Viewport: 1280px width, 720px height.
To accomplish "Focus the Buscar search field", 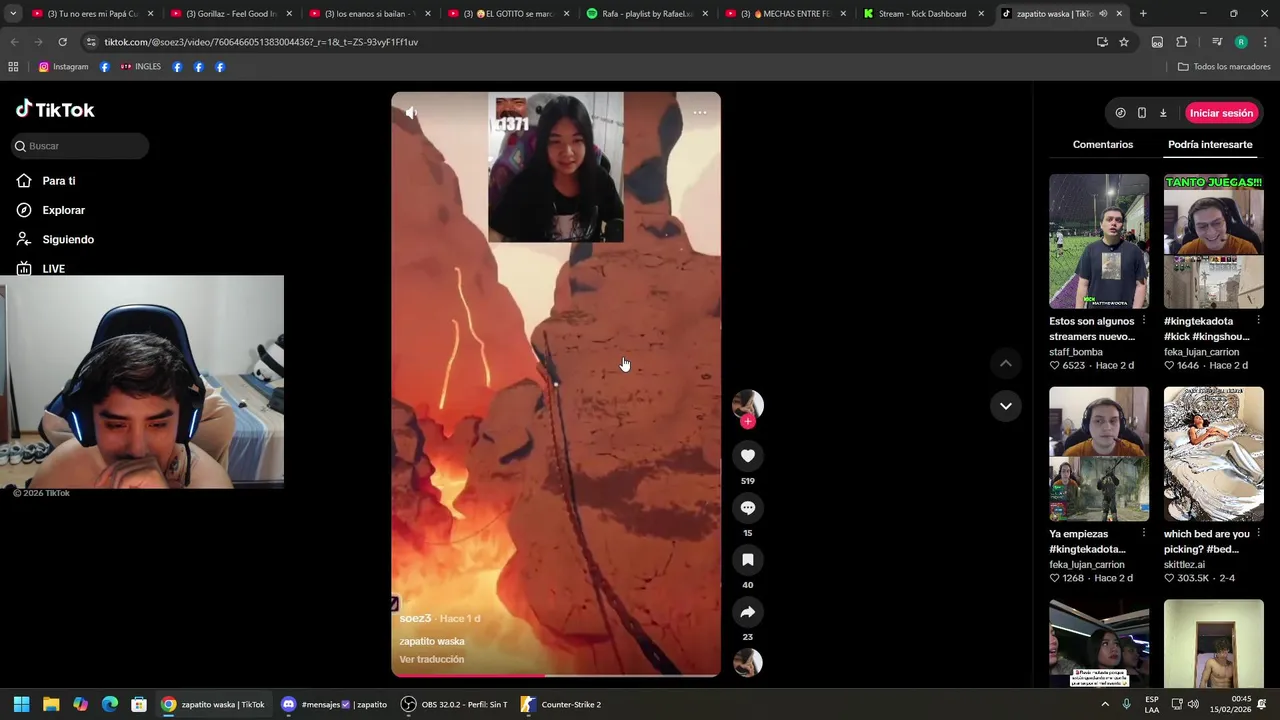I will 81,146.
